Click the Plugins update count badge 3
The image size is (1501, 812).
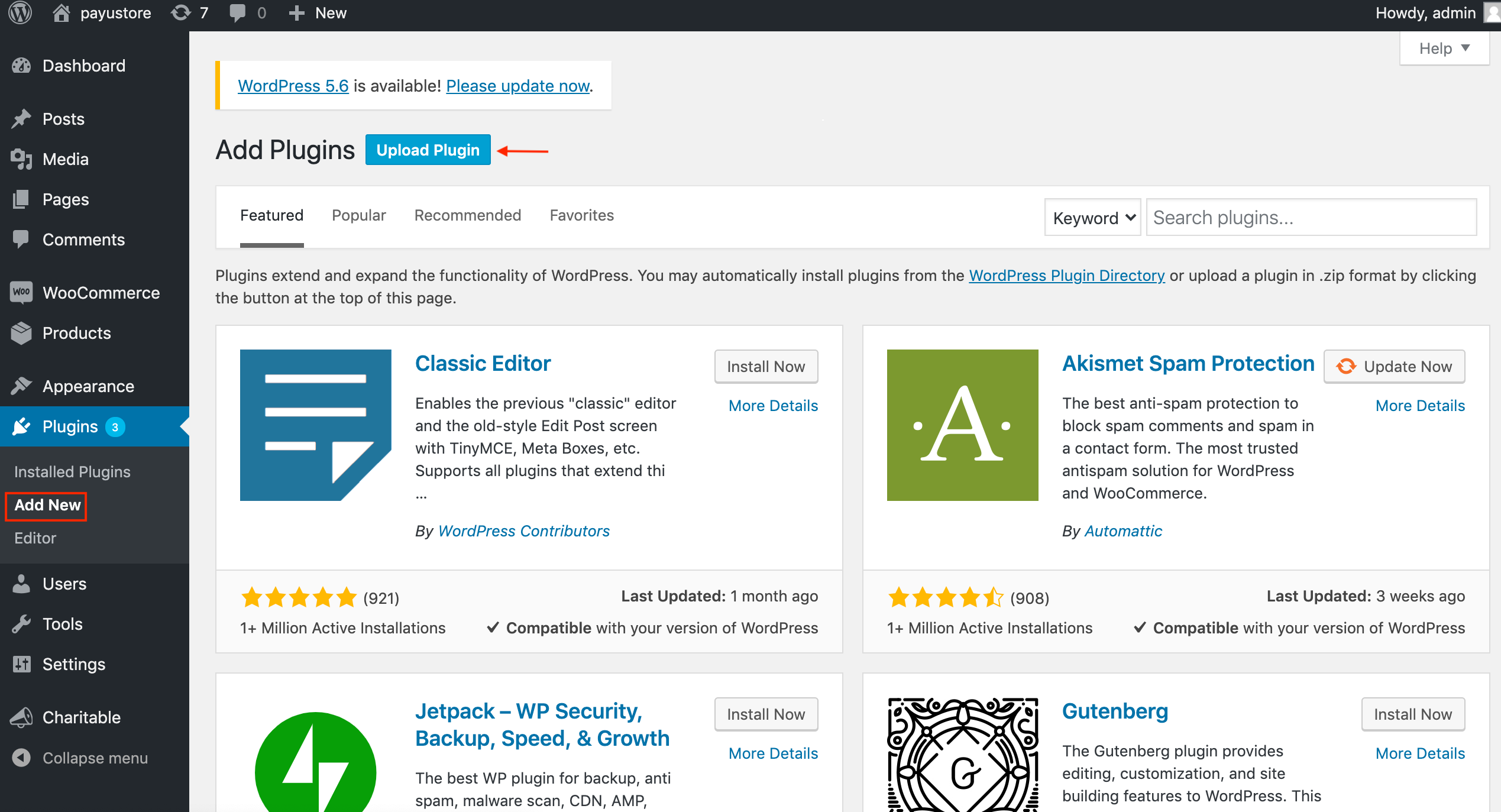tap(115, 427)
